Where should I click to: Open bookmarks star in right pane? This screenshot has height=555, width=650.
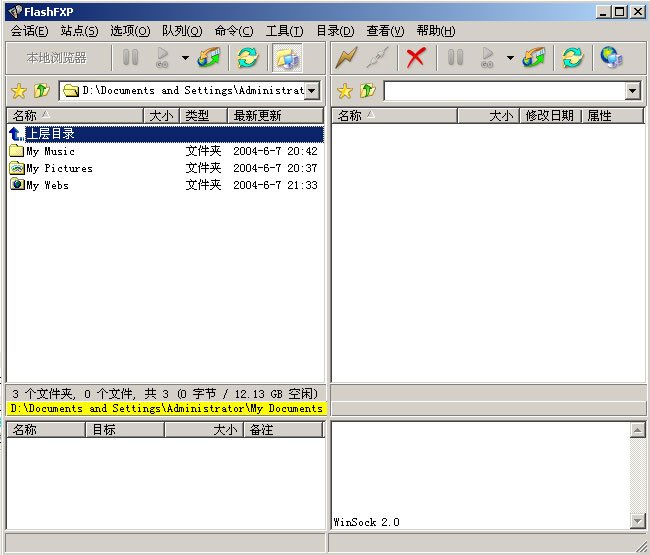344,90
